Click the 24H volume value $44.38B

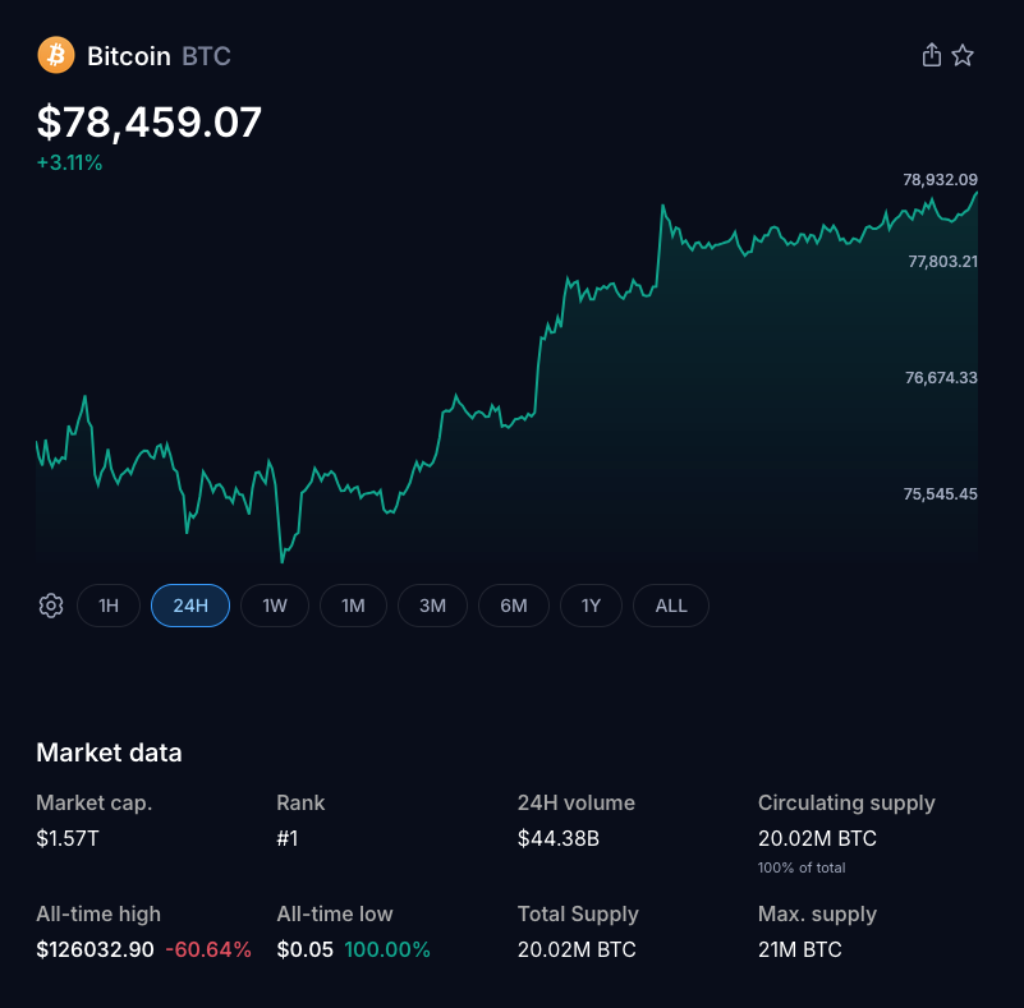(558, 839)
